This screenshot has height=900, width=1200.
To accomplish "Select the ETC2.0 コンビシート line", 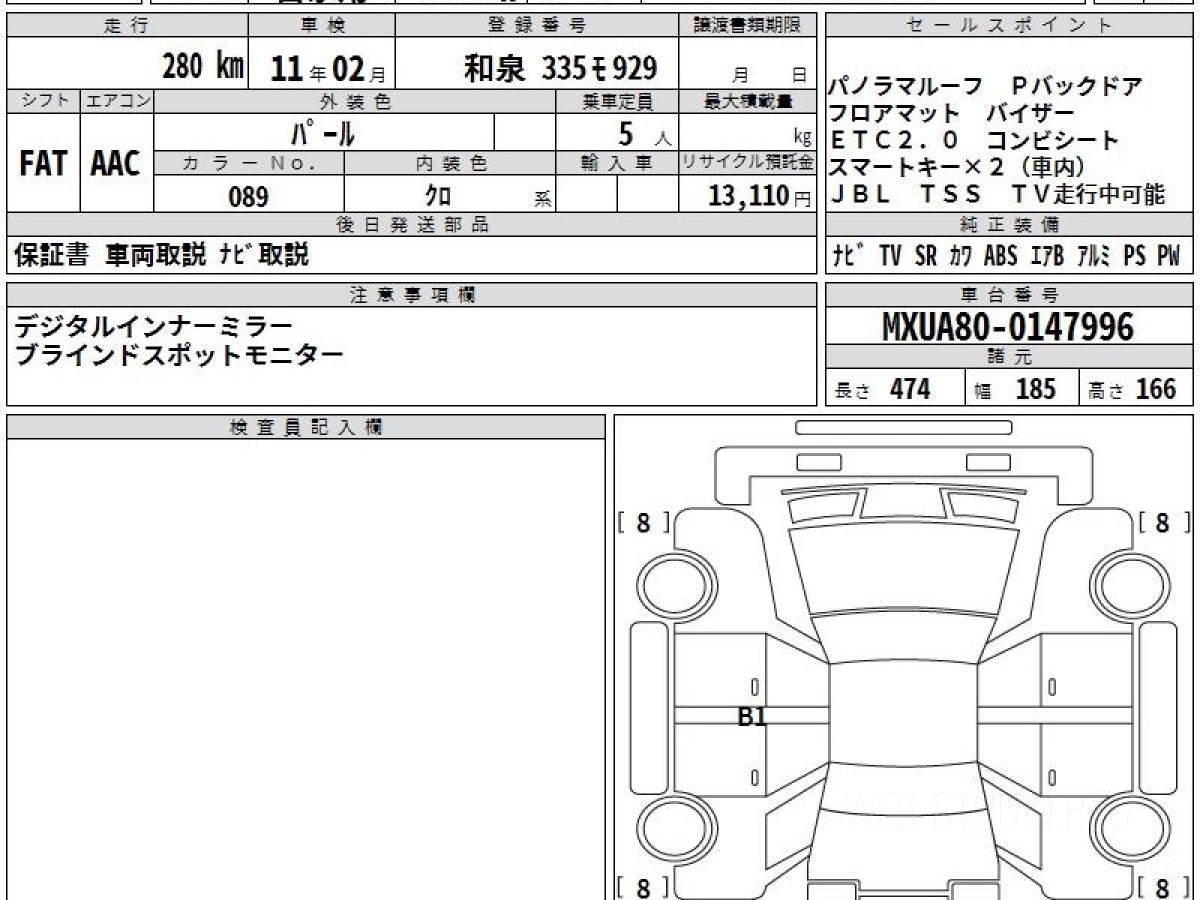I will coord(974,141).
